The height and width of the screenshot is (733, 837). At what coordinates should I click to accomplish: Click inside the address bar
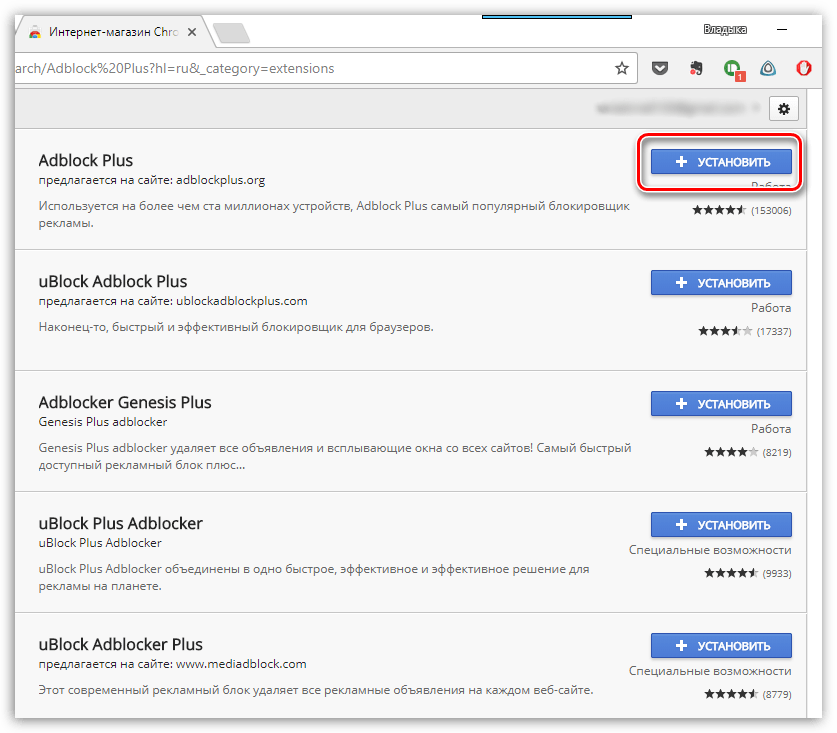(300, 68)
